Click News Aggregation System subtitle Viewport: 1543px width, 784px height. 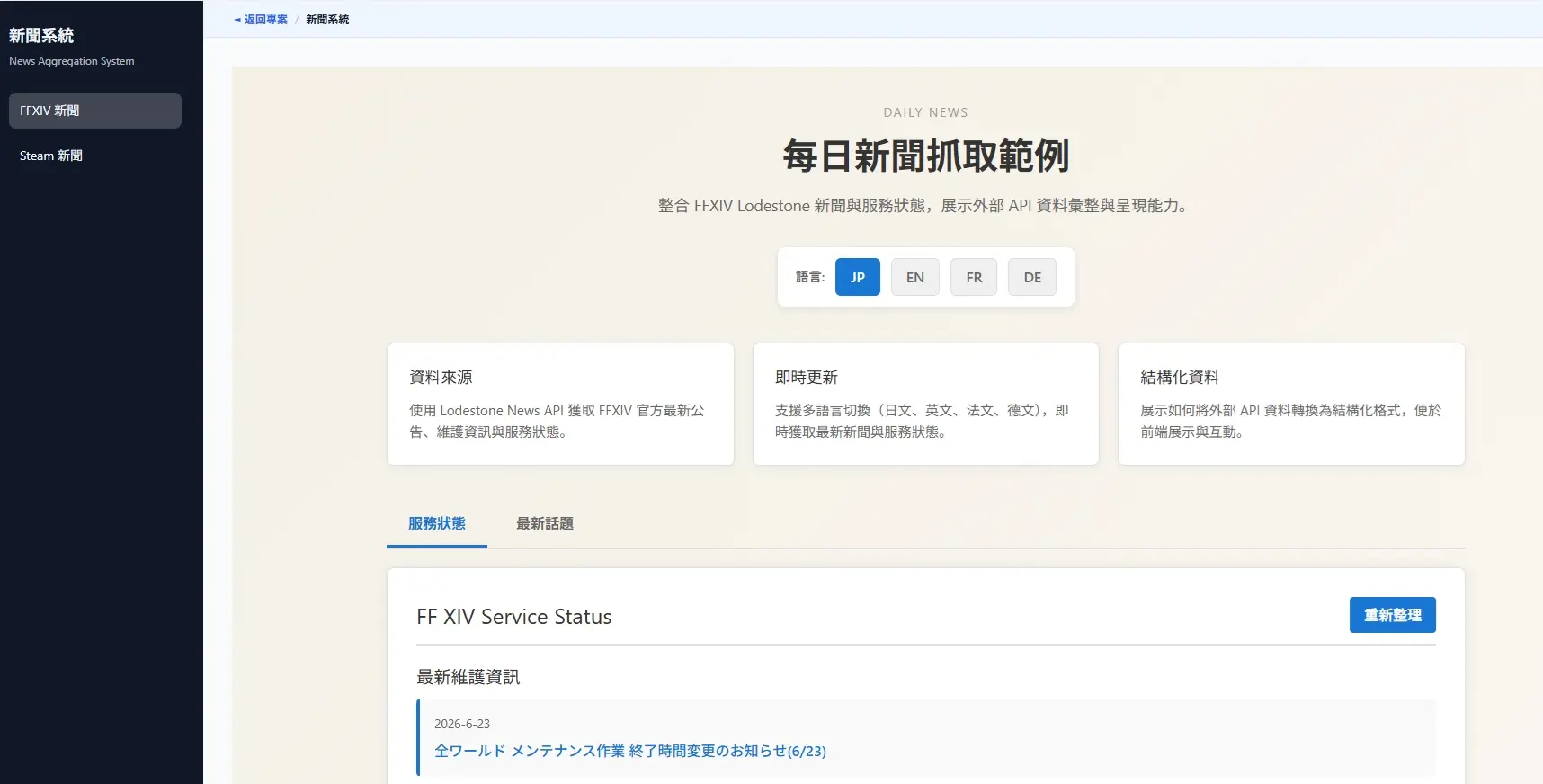click(x=72, y=61)
